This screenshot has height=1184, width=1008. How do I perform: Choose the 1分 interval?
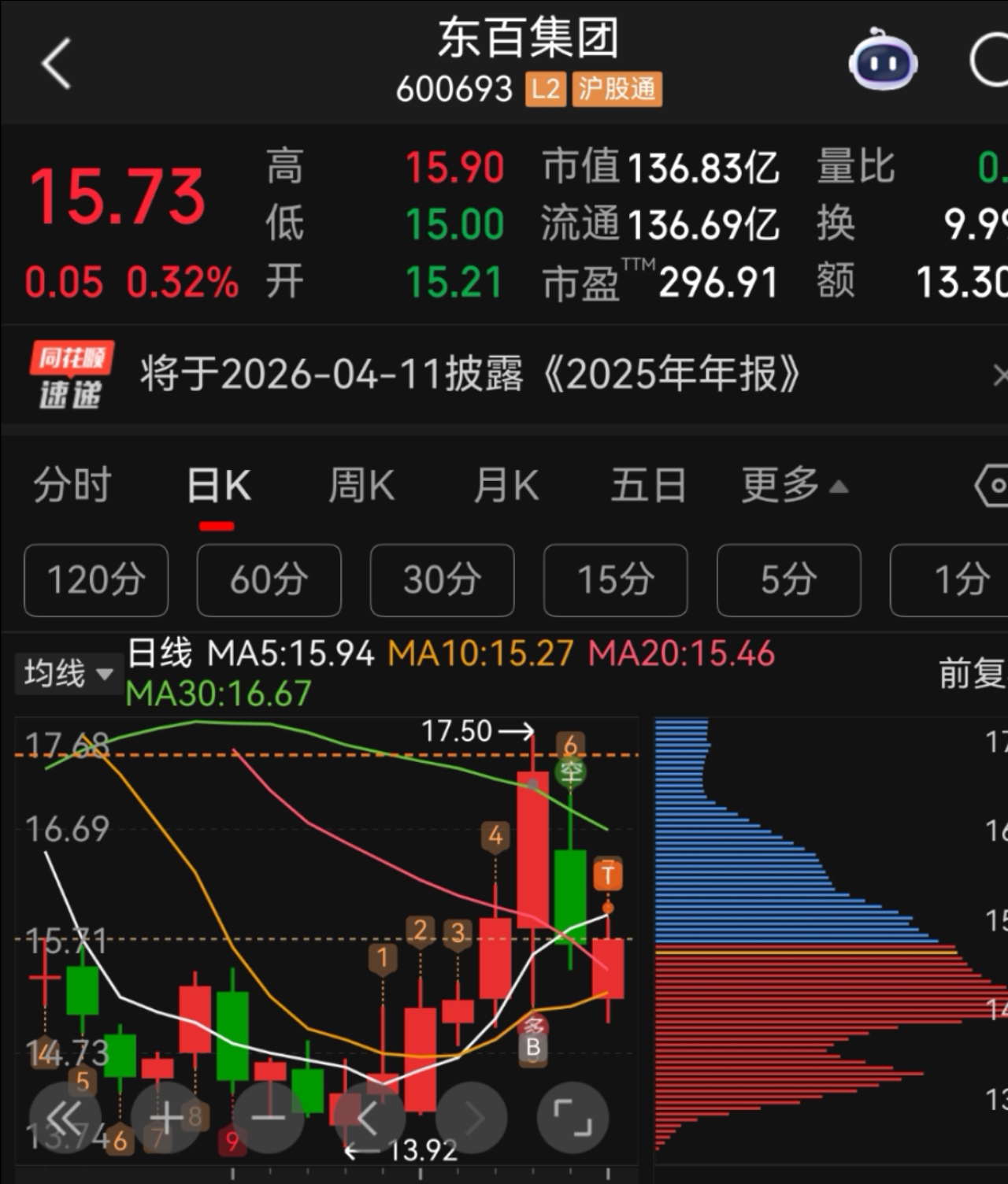(950, 580)
